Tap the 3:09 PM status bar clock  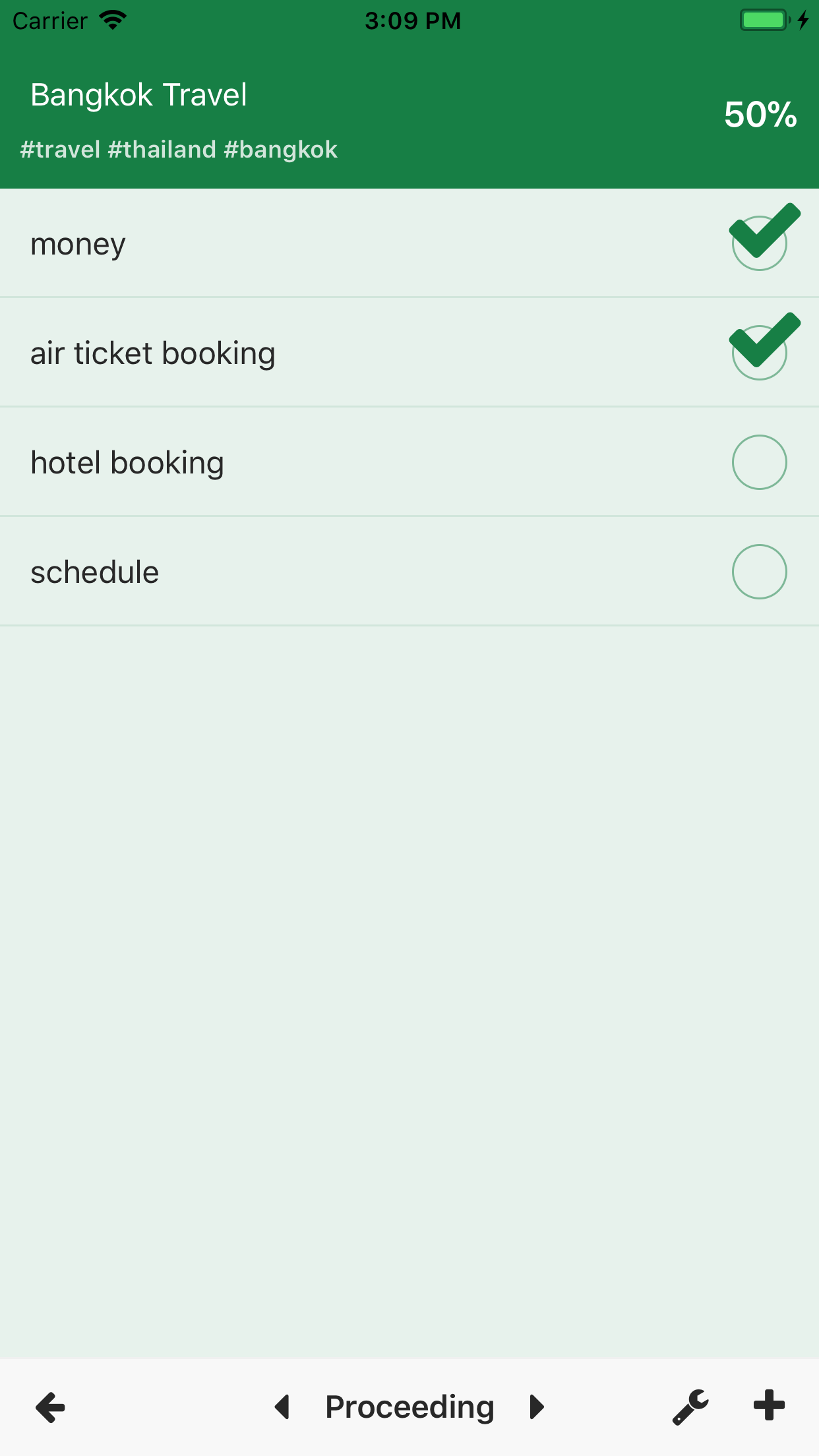(413, 20)
